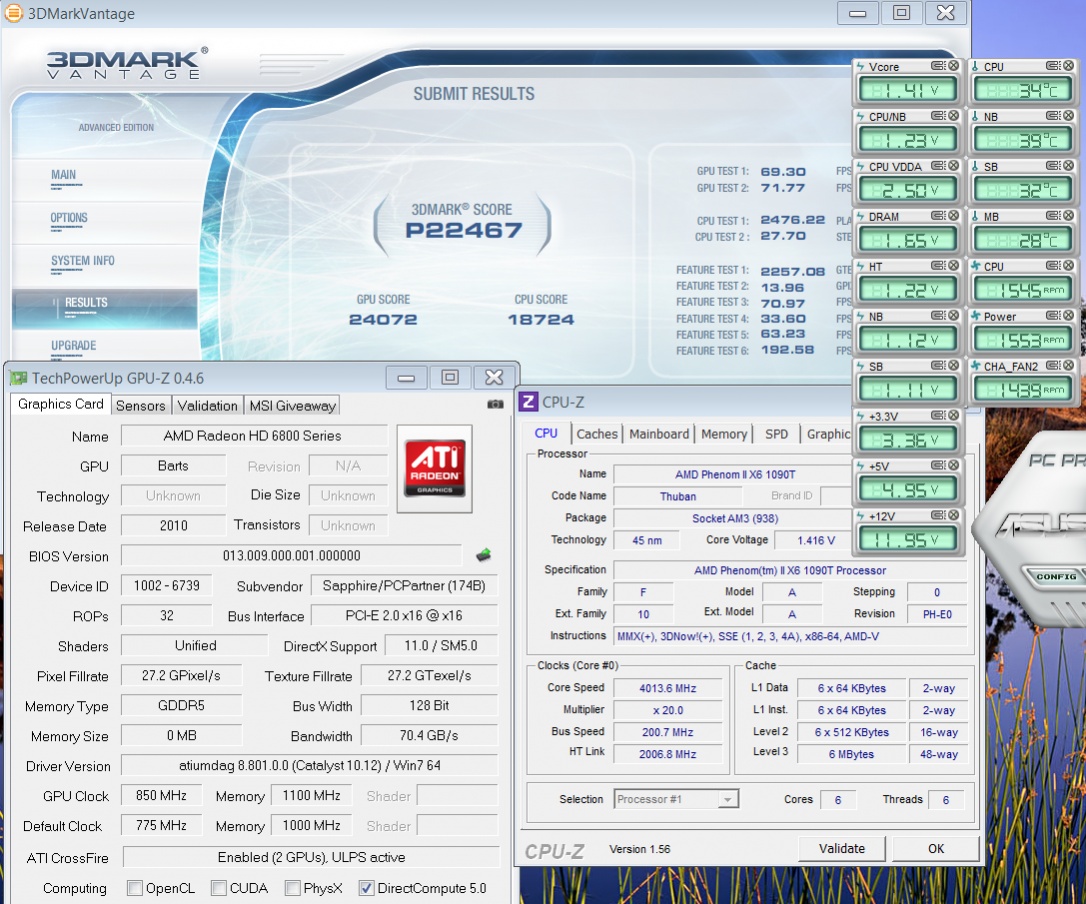Screen dimensions: 1086x904
Task: Click the BIOS Version field in GPU-Z
Action: [x=292, y=556]
